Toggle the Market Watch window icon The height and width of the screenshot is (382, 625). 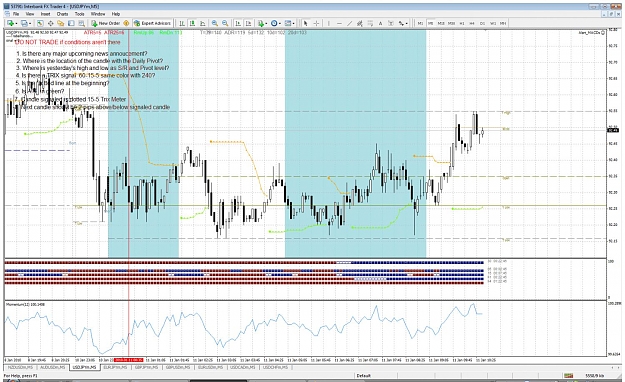tap(40, 23)
